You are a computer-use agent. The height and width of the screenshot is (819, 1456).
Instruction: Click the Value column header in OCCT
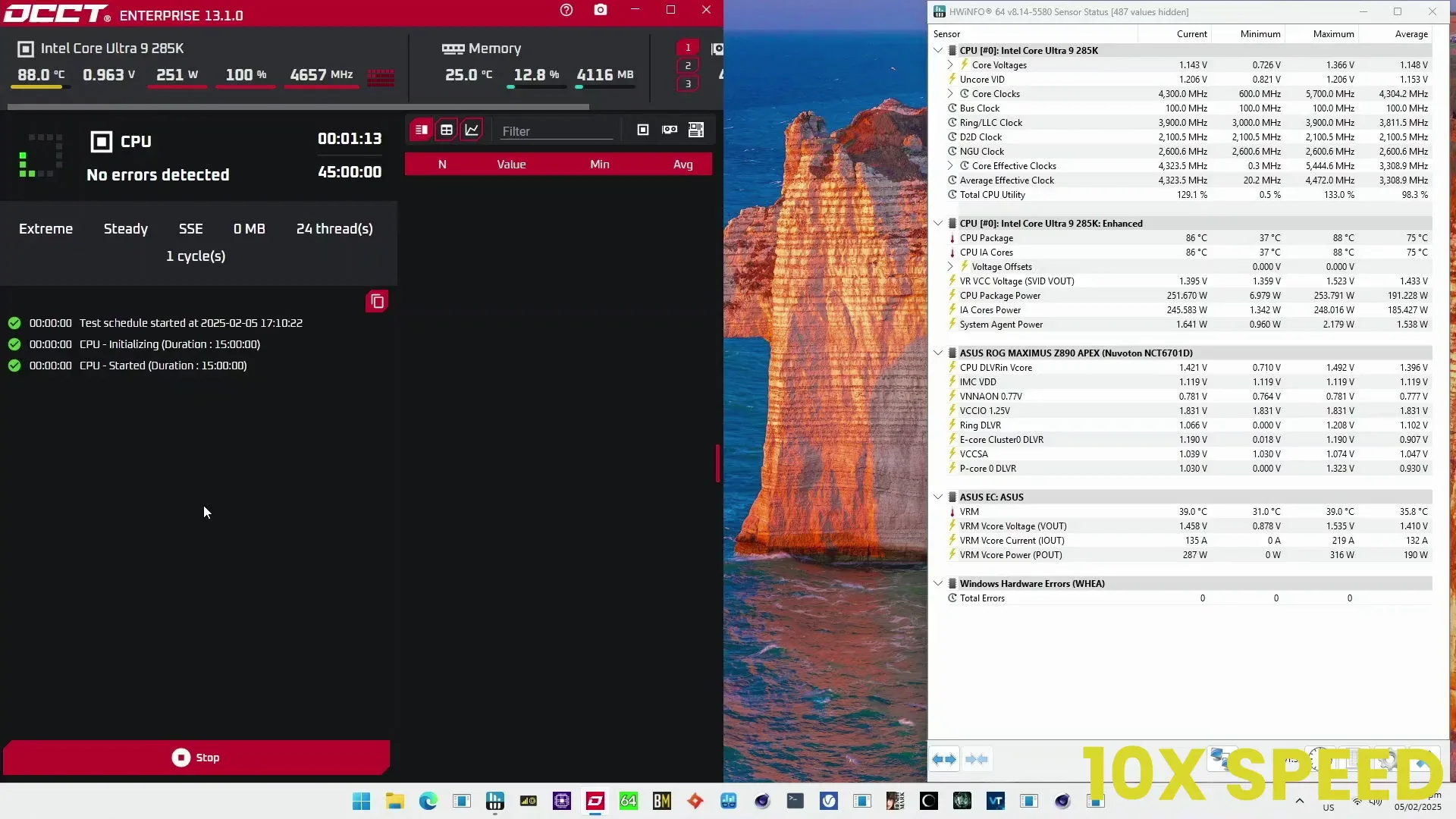click(x=511, y=165)
